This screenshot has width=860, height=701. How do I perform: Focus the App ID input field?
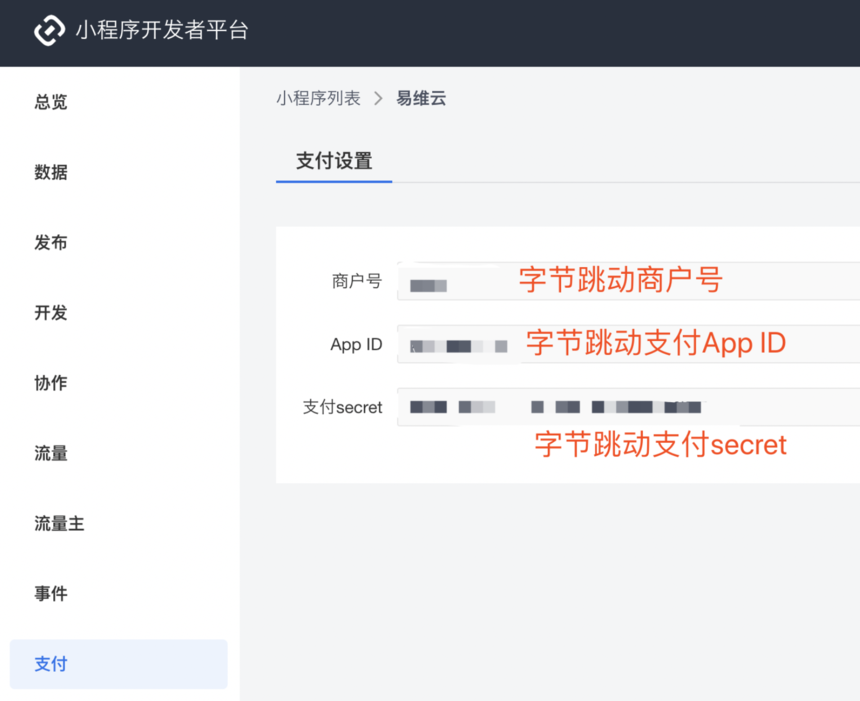[629, 344]
